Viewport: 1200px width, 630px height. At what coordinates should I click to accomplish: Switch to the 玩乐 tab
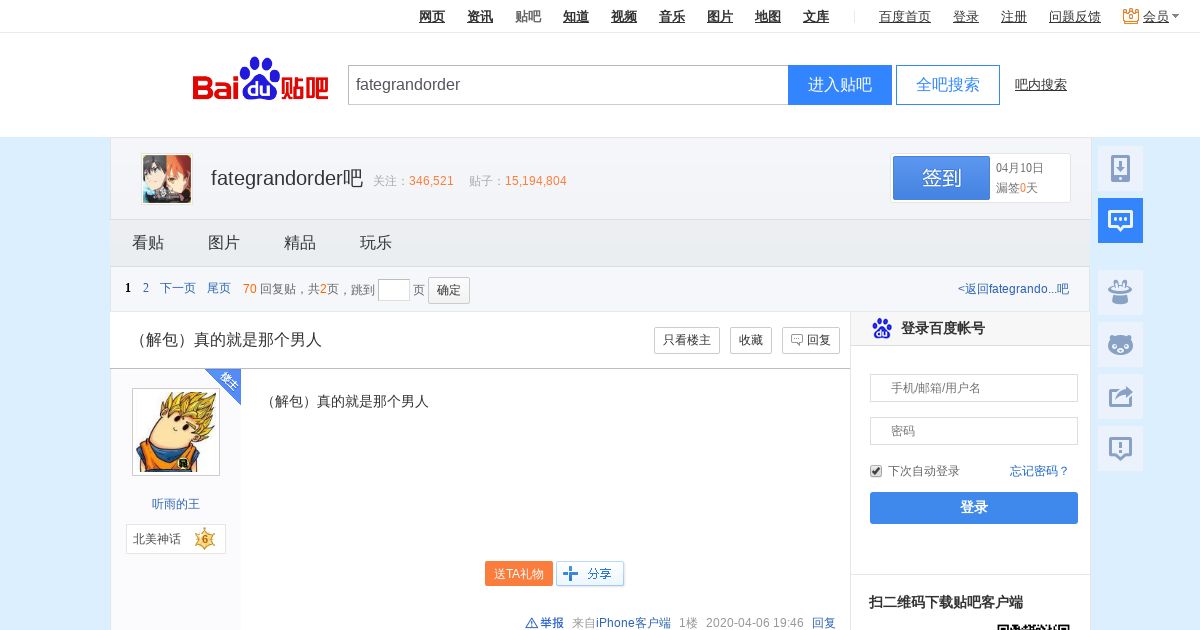[376, 243]
